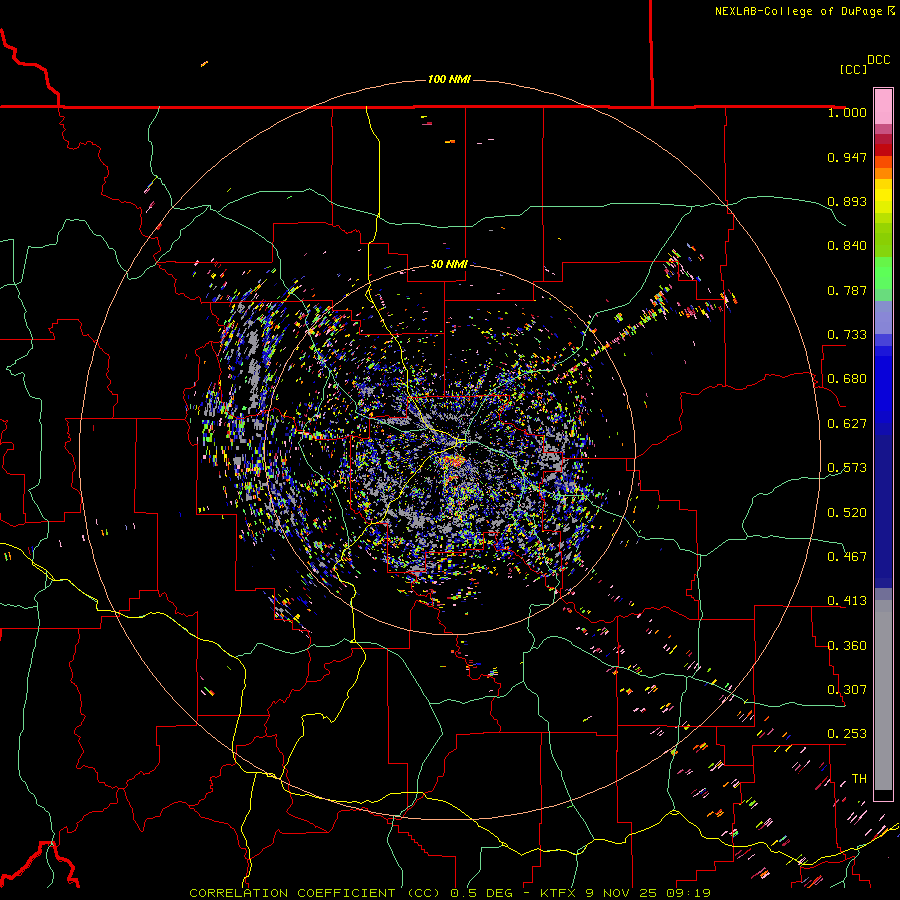Click the 0.413 scale value
This screenshot has height=900, width=900.
[847, 601]
